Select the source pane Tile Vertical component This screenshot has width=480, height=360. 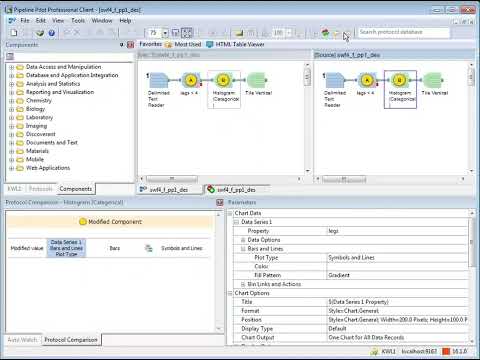(x=434, y=84)
